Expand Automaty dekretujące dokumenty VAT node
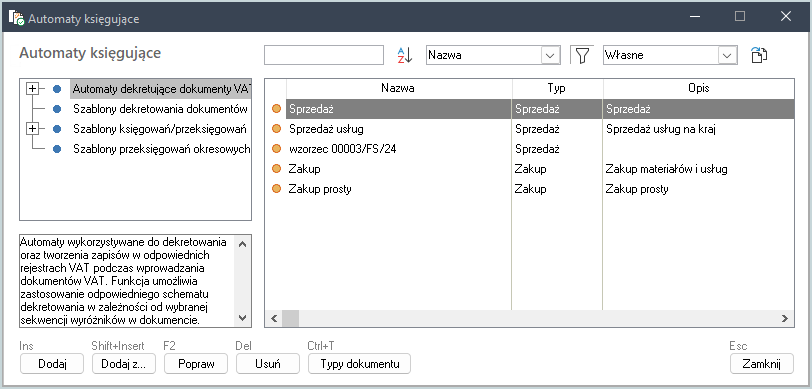812x389 pixels. 33,89
